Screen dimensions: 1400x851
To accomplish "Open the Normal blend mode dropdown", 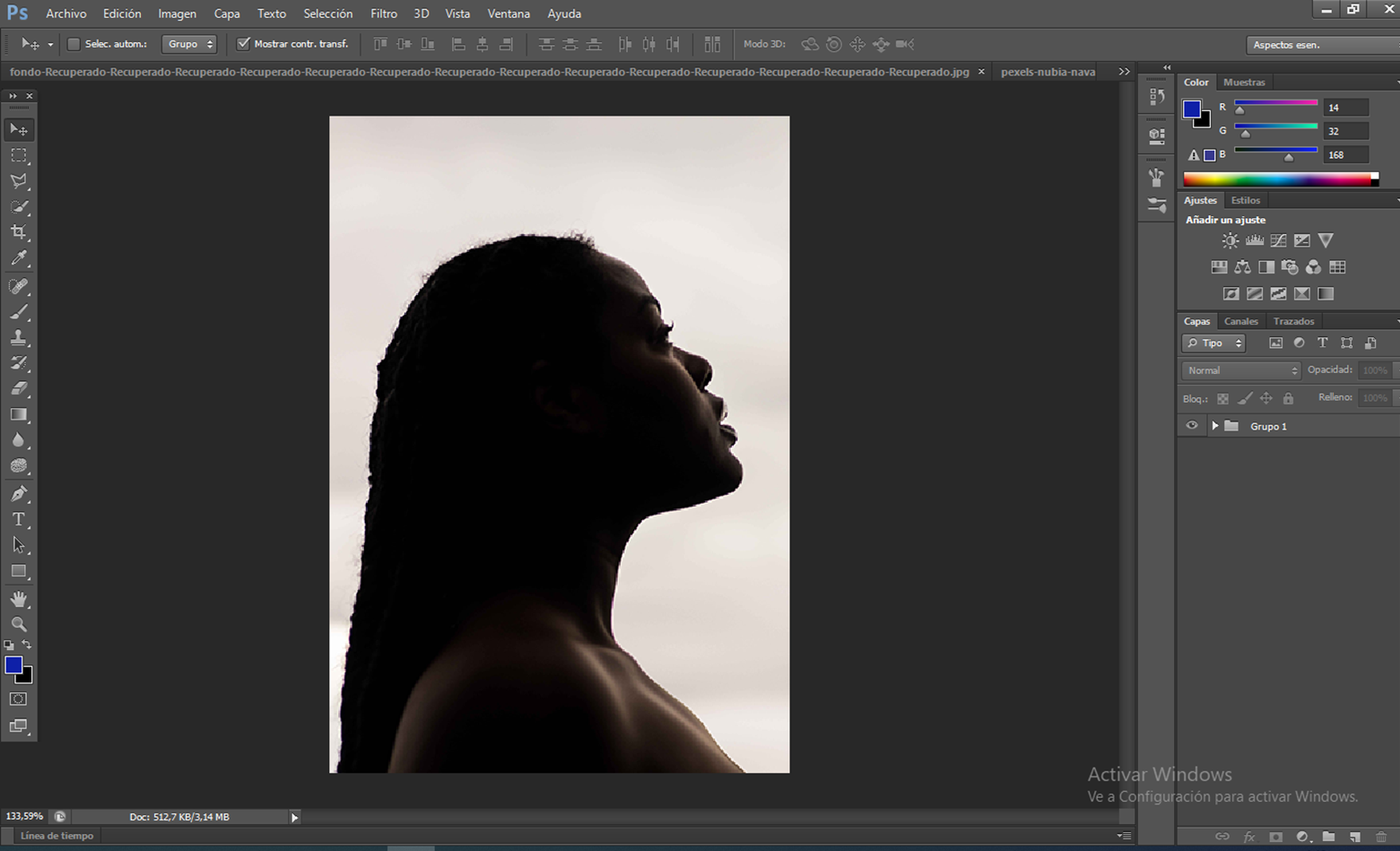I will pos(1241,370).
